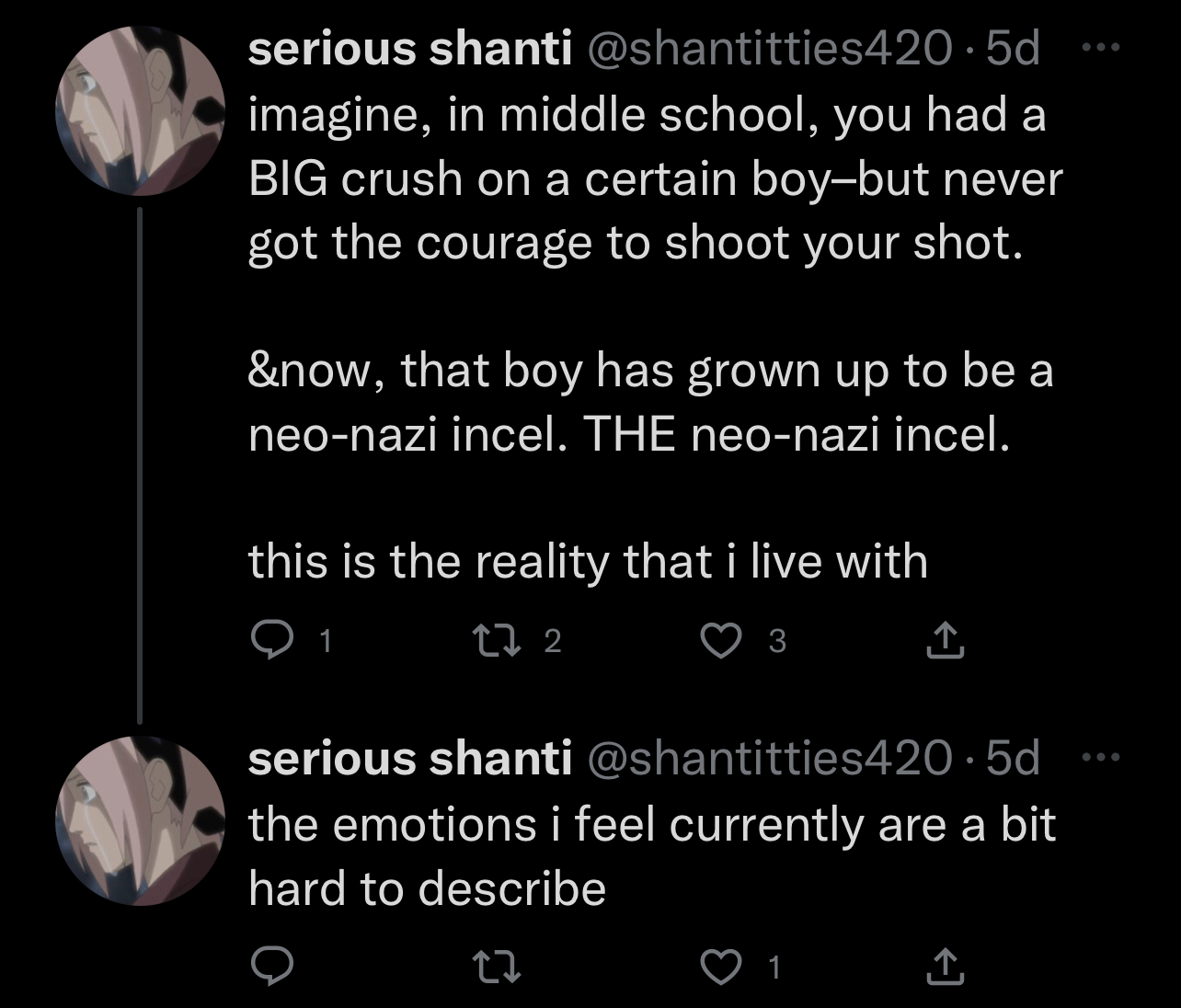The height and width of the screenshot is (1008, 1181).
Task: Open the second tweet's text body
Action: coord(652,856)
